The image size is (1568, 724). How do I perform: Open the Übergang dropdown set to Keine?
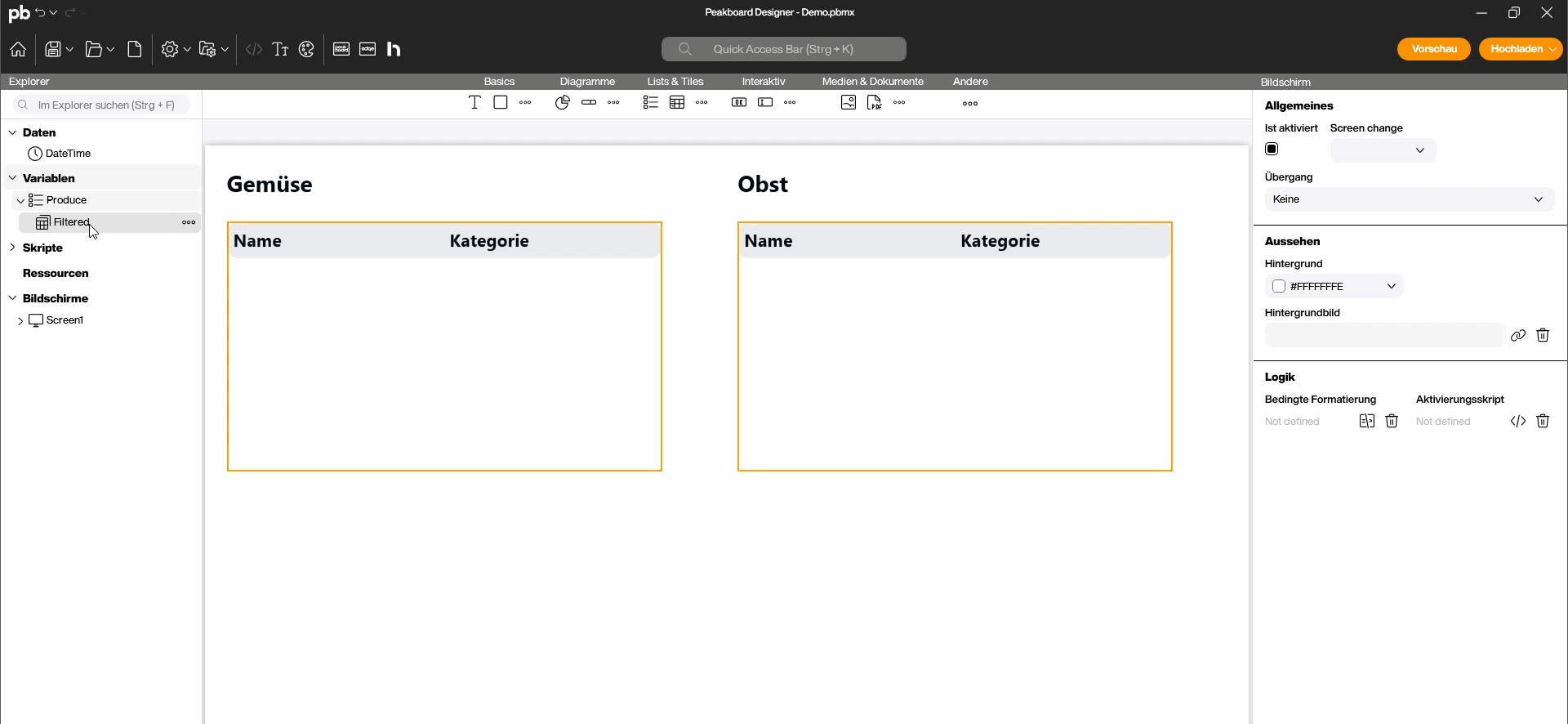[x=1409, y=199]
